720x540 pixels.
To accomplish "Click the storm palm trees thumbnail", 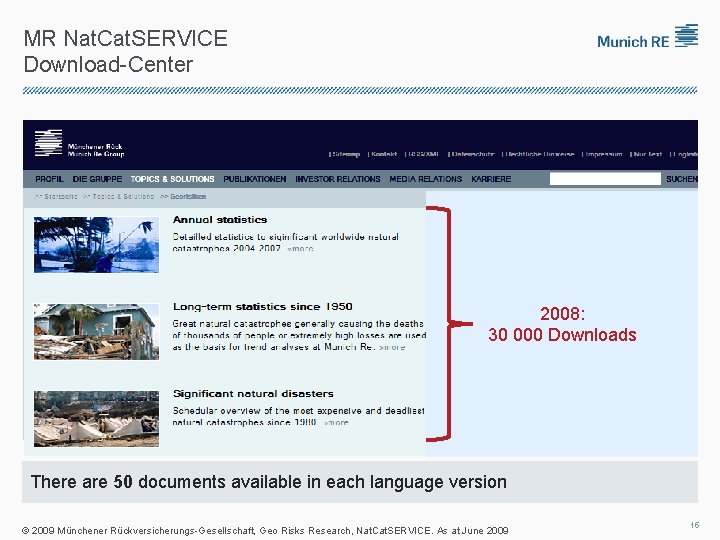I will (x=96, y=245).
